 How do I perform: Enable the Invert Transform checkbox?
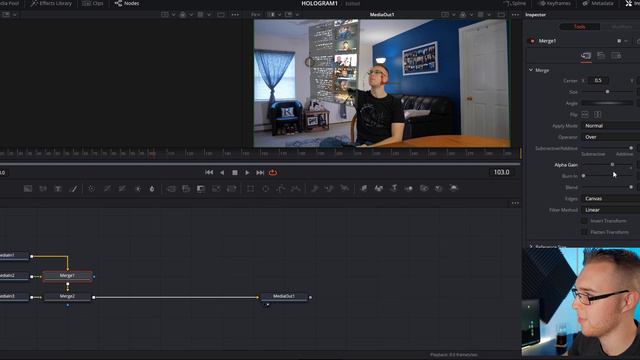click(x=584, y=221)
